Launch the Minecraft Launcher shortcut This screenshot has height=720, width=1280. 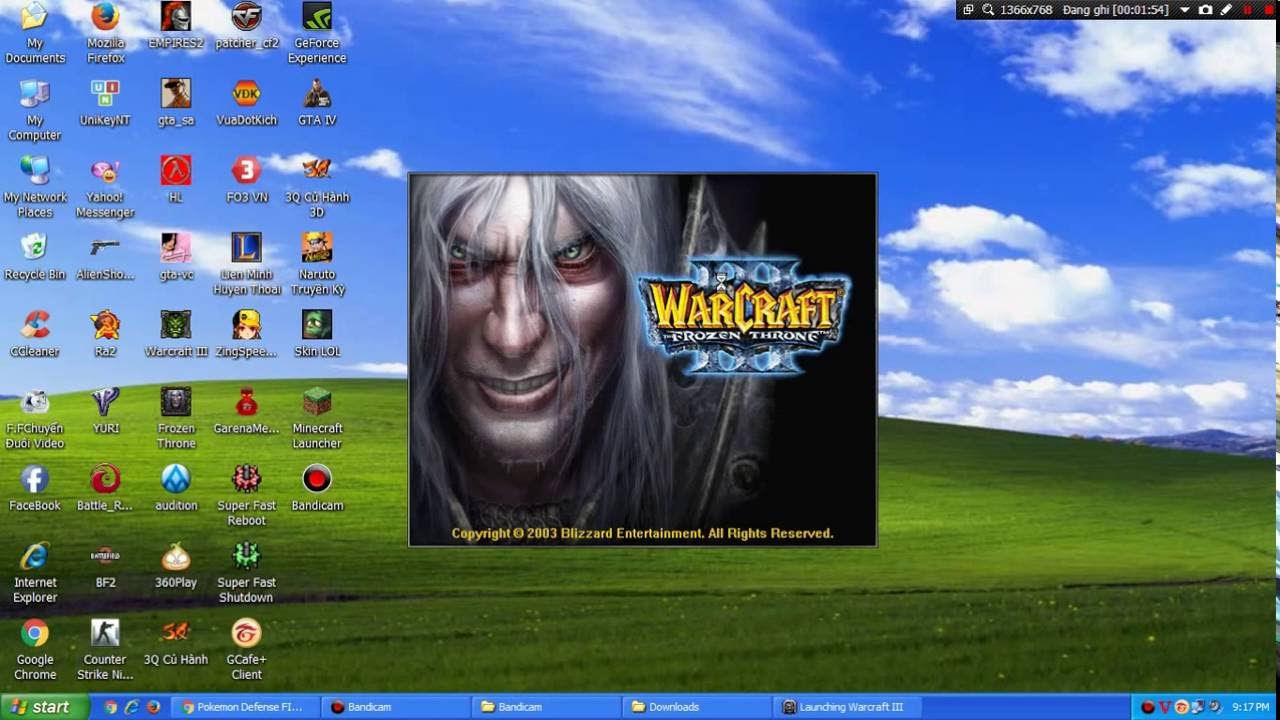tap(317, 418)
